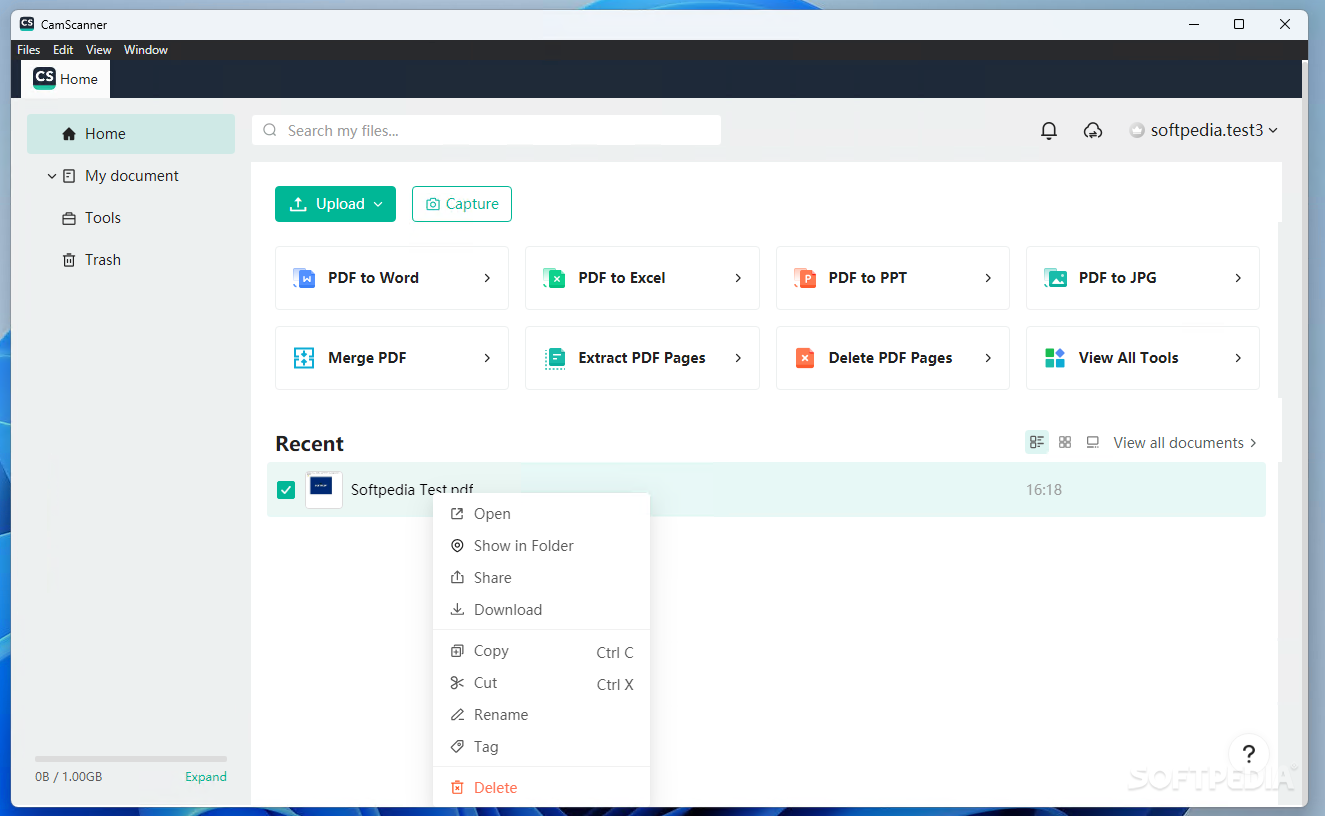Click the PDF to PPT icon
1325x816 pixels.
coord(805,278)
